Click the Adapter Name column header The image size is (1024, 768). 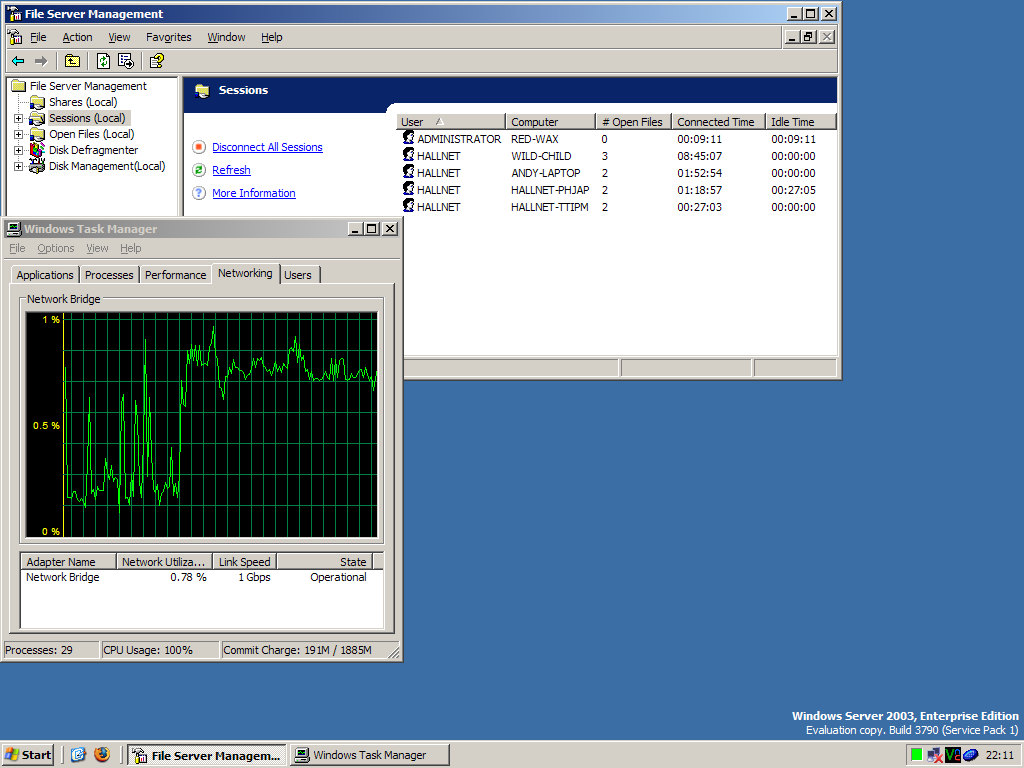tap(69, 562)
